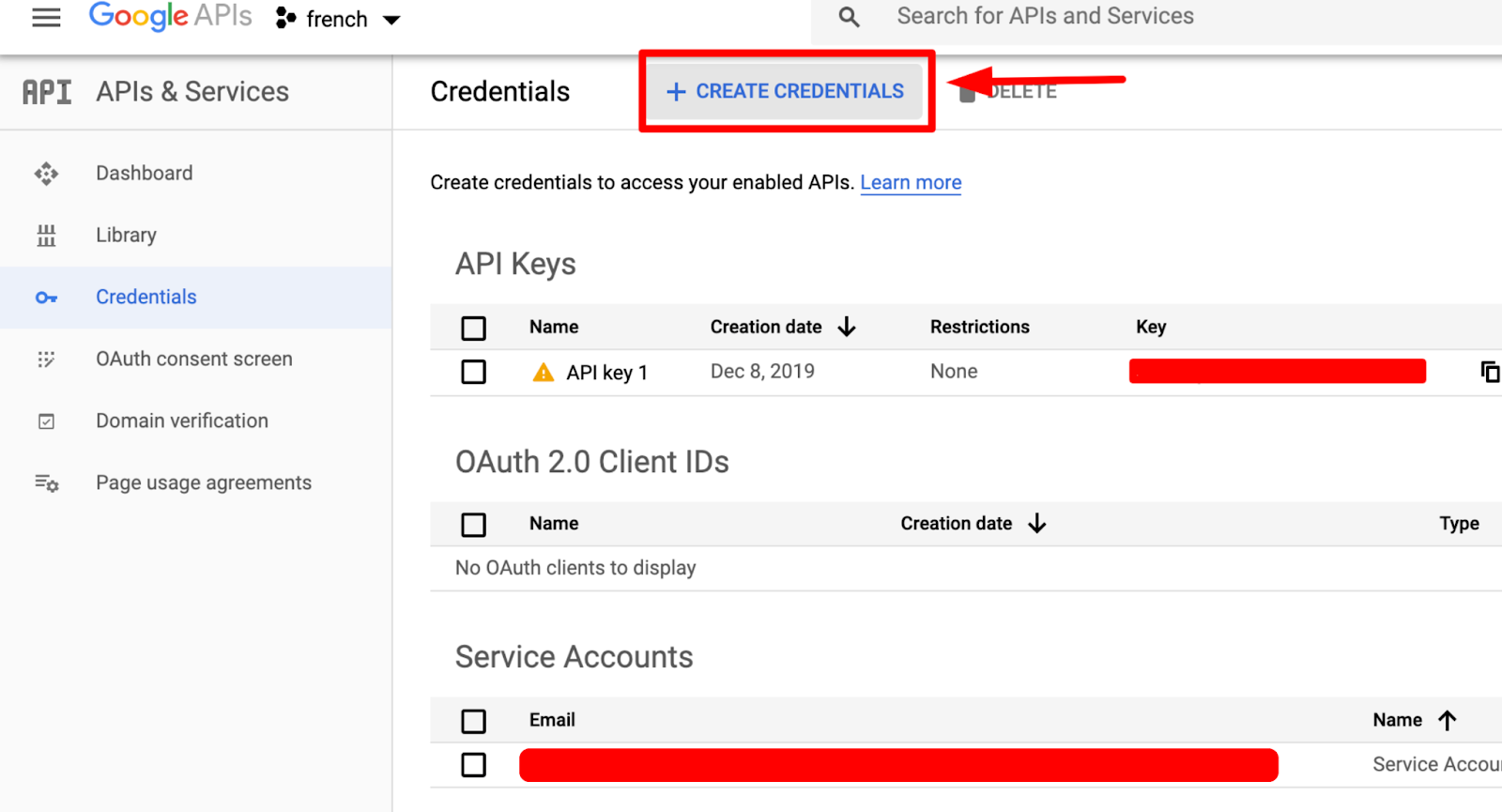The image size is (1502, 812).
Task: Open the french project selector dropdown
Action: click(x=339, y=19)
